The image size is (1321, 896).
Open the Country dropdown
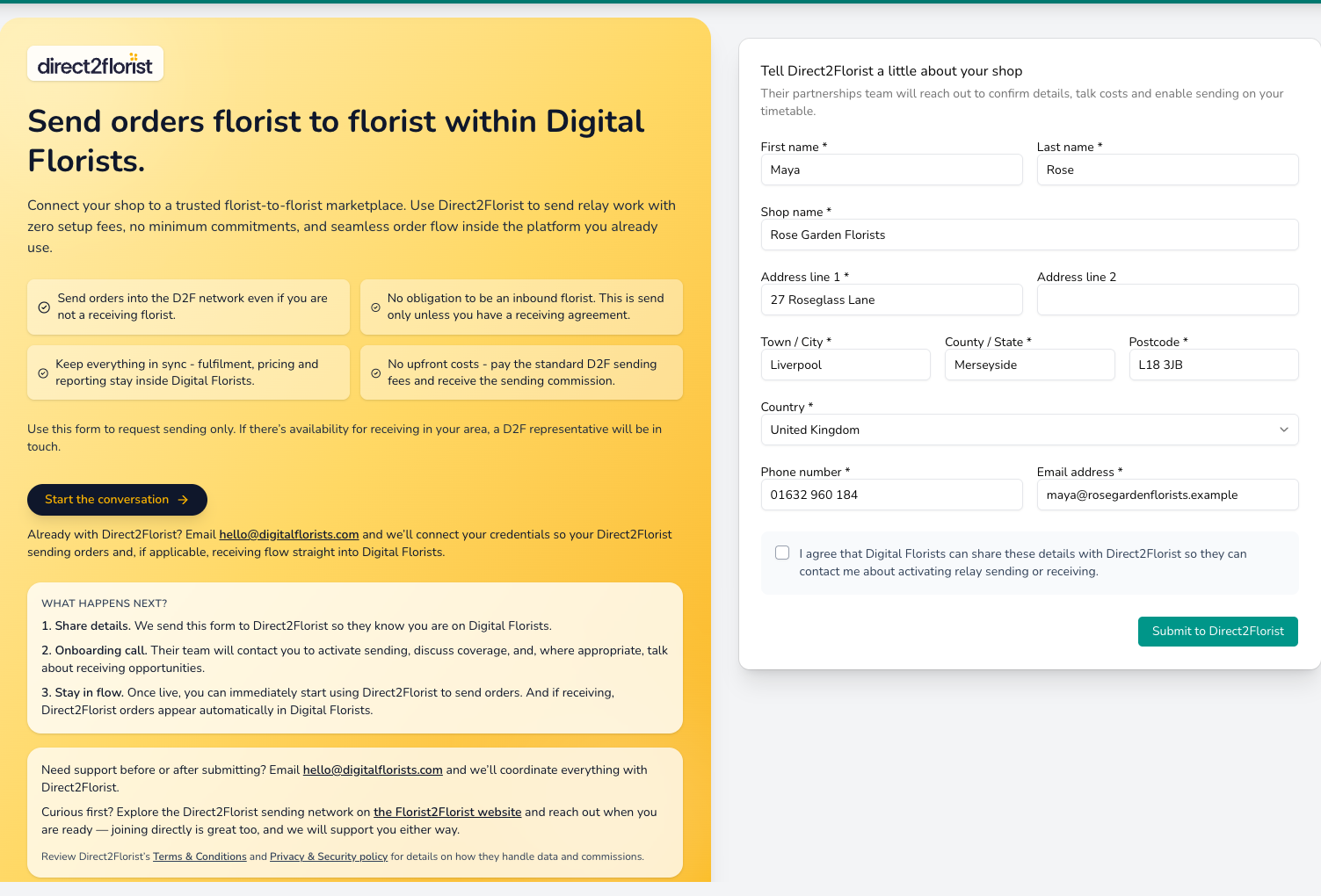tap(1029, 430)
